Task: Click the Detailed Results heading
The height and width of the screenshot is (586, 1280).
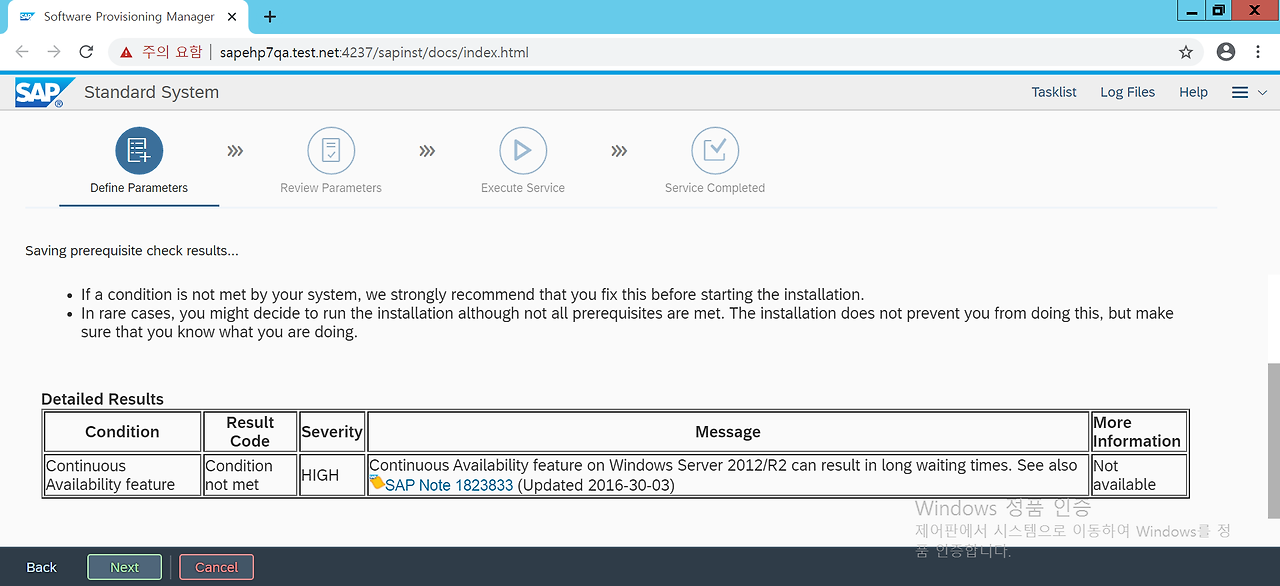Action: 102,399
